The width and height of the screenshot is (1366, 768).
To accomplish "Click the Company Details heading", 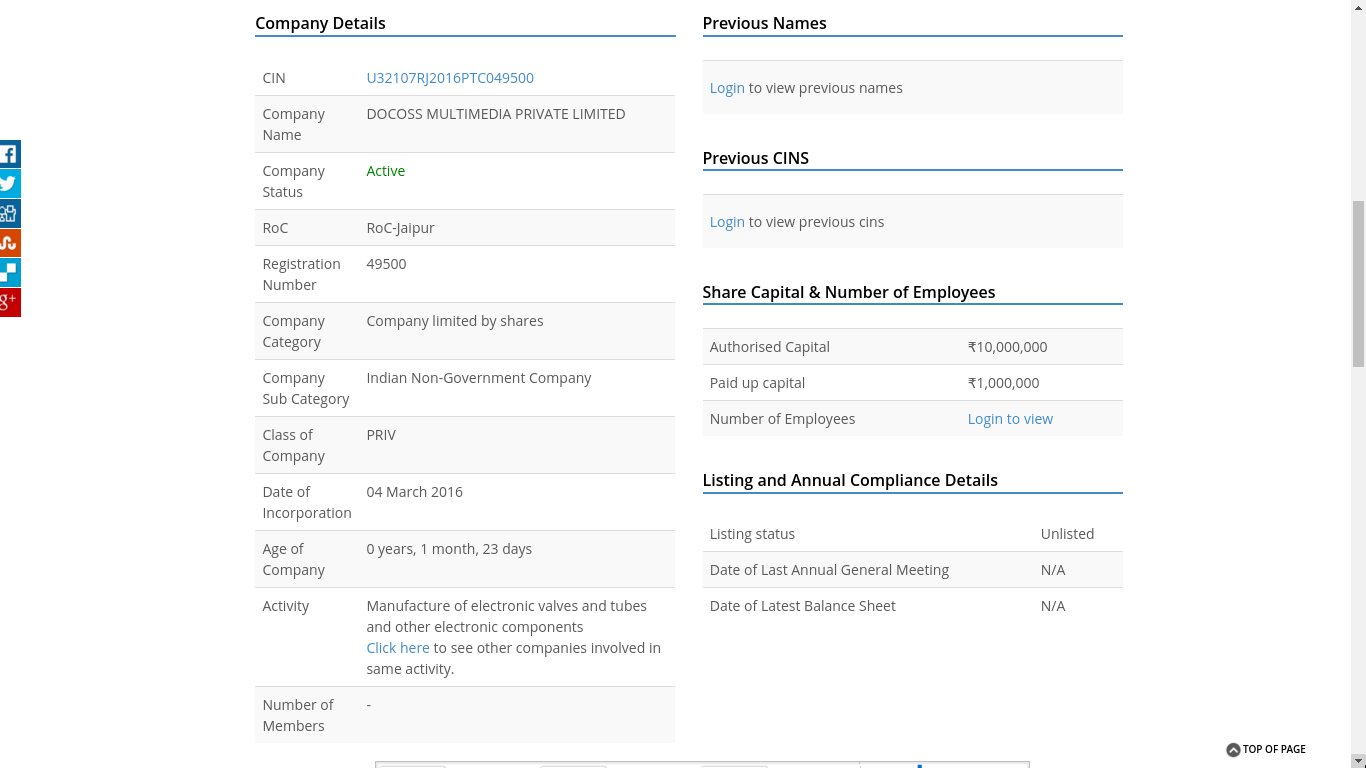I will (x=320, y=23).
